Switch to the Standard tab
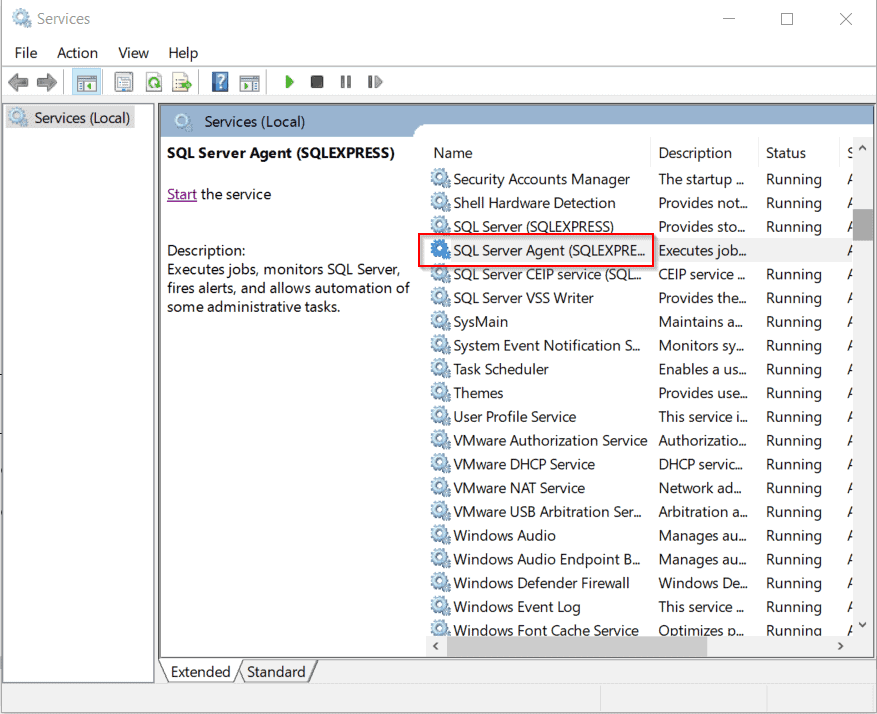Viewport: 877px width, 714px height. 276,671
